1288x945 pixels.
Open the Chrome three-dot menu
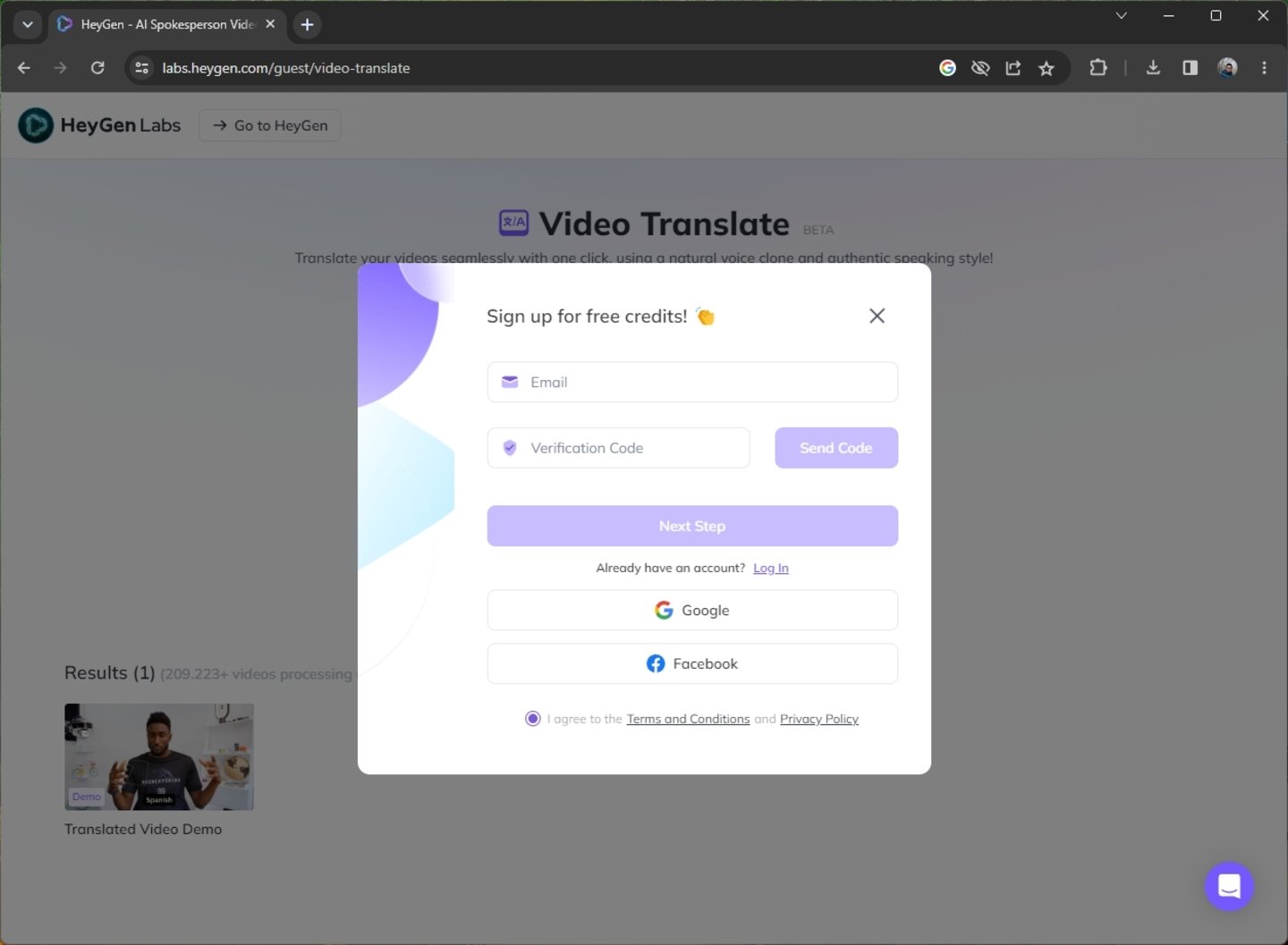[1264, 68]
